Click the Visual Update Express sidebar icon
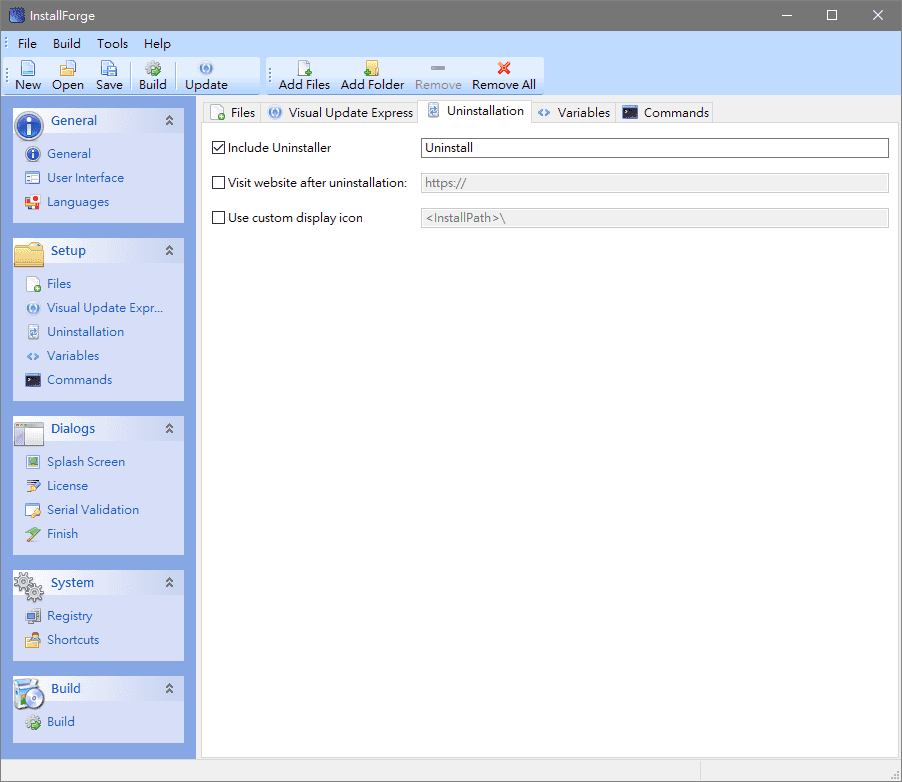This screenshot has width=902, height=782. [33, 308]
